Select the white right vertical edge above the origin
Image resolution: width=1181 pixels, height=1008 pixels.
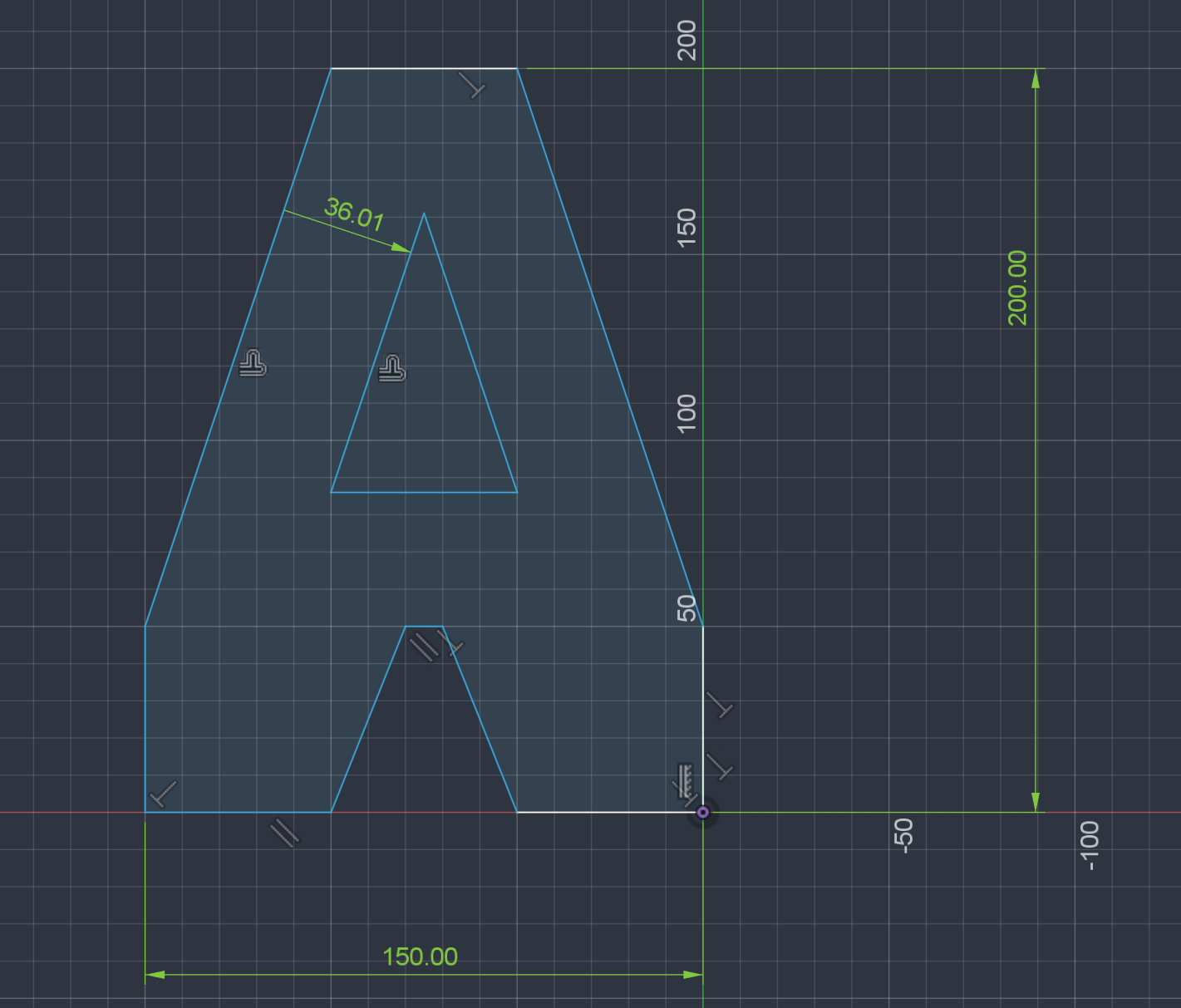tap(703, 719)
